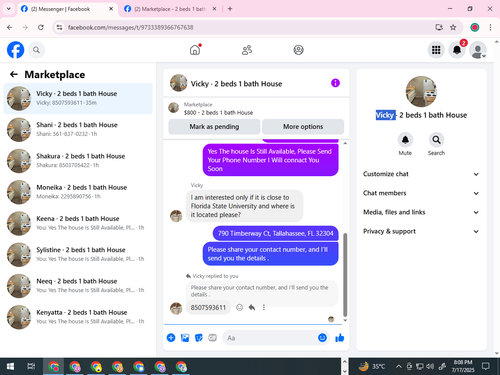Image resolution: width=500 pixels, height=375 pixels.
Task: Expand Media, files and links section
Action: coord(421,212)
